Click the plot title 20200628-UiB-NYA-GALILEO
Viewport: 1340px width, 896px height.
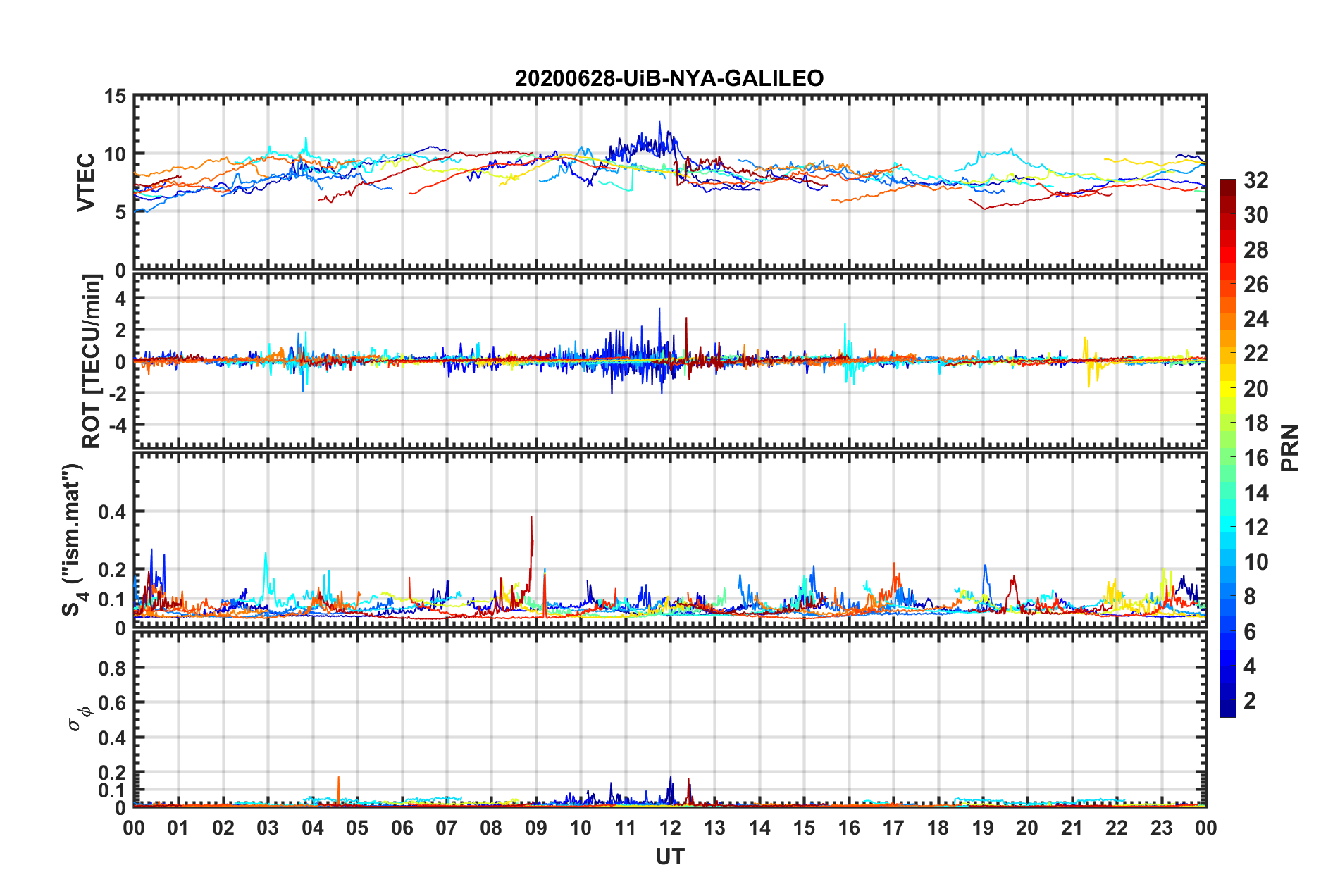(669, 78)
